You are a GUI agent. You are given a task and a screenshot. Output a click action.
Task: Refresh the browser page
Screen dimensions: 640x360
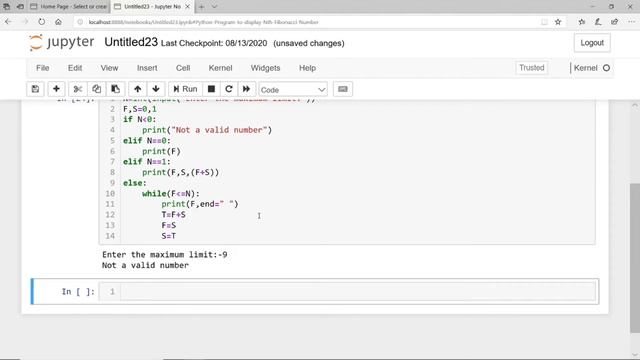pos(42,22)
